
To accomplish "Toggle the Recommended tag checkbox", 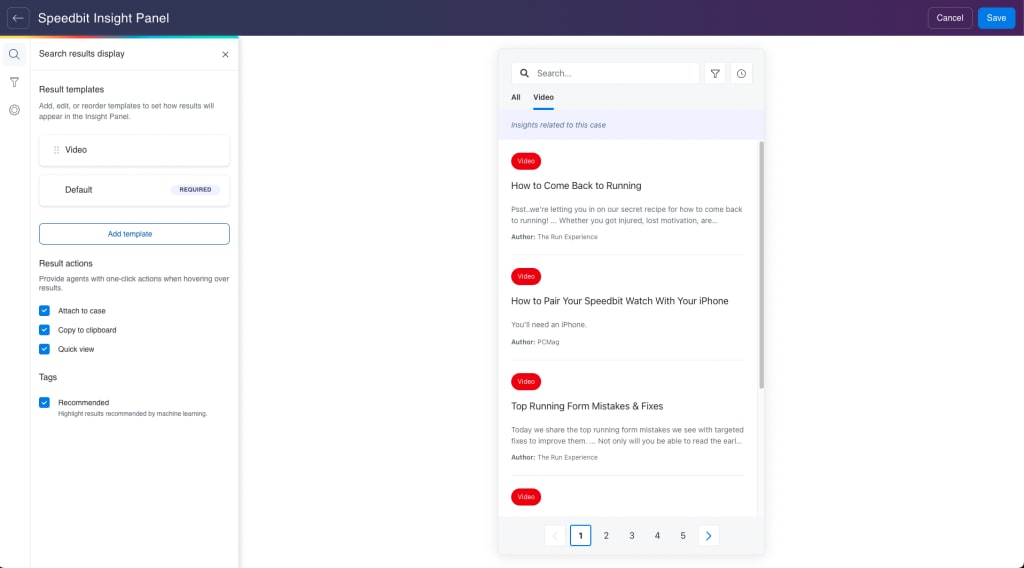I will 44,403.
